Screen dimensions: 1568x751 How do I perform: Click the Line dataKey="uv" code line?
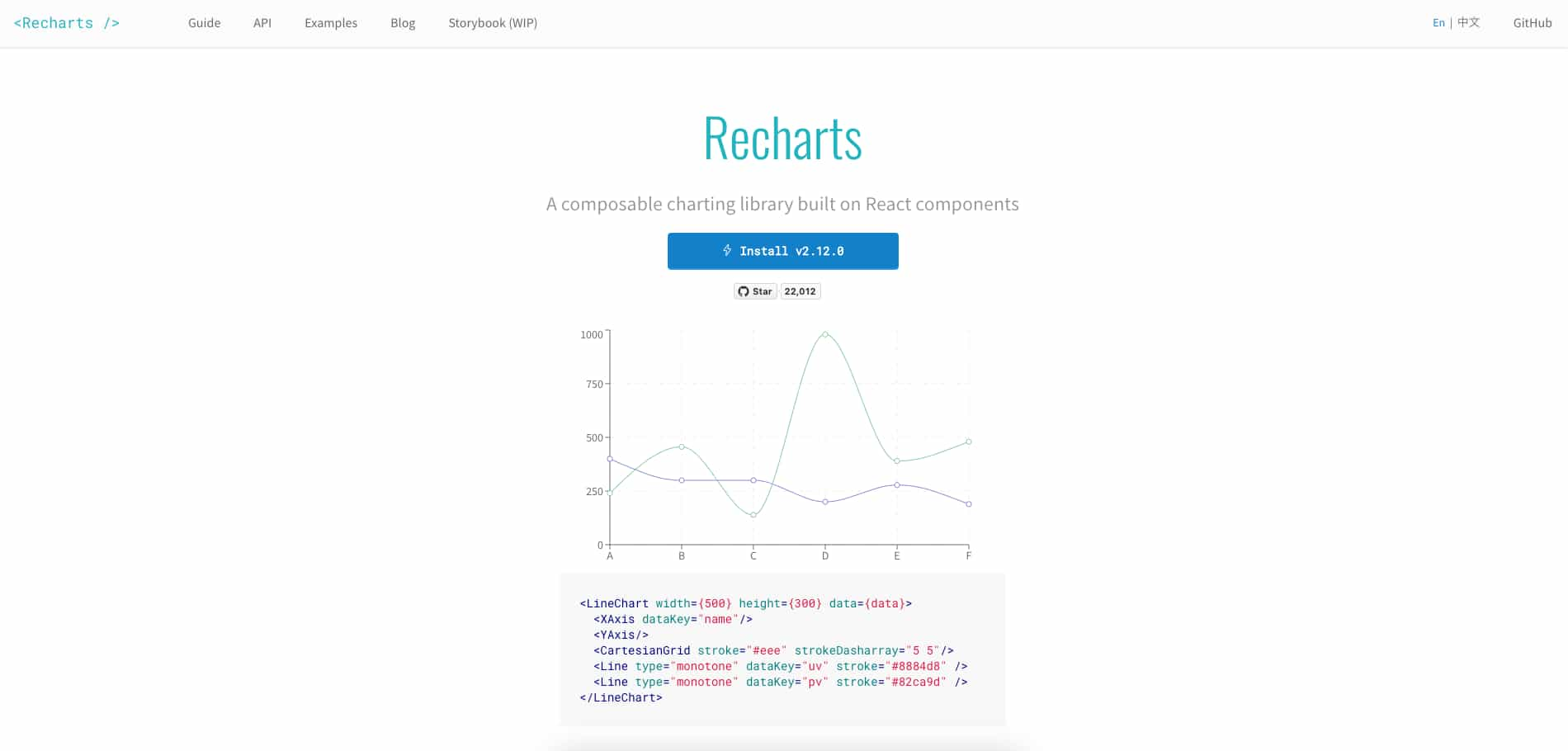click(780, 666)
